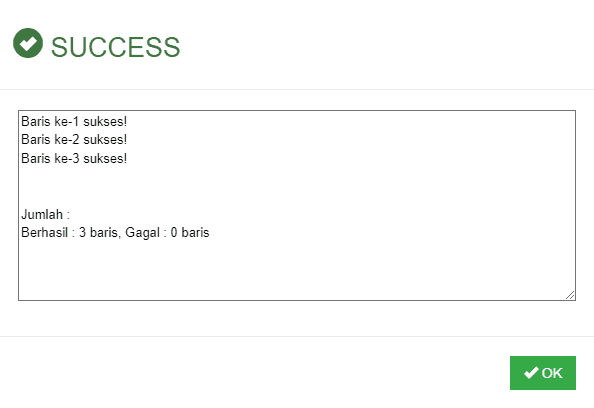Image resolution: width=594 pixels, height=408 pixels.
Task: Click the divider line above the OK button
Action: click(297, 336)
